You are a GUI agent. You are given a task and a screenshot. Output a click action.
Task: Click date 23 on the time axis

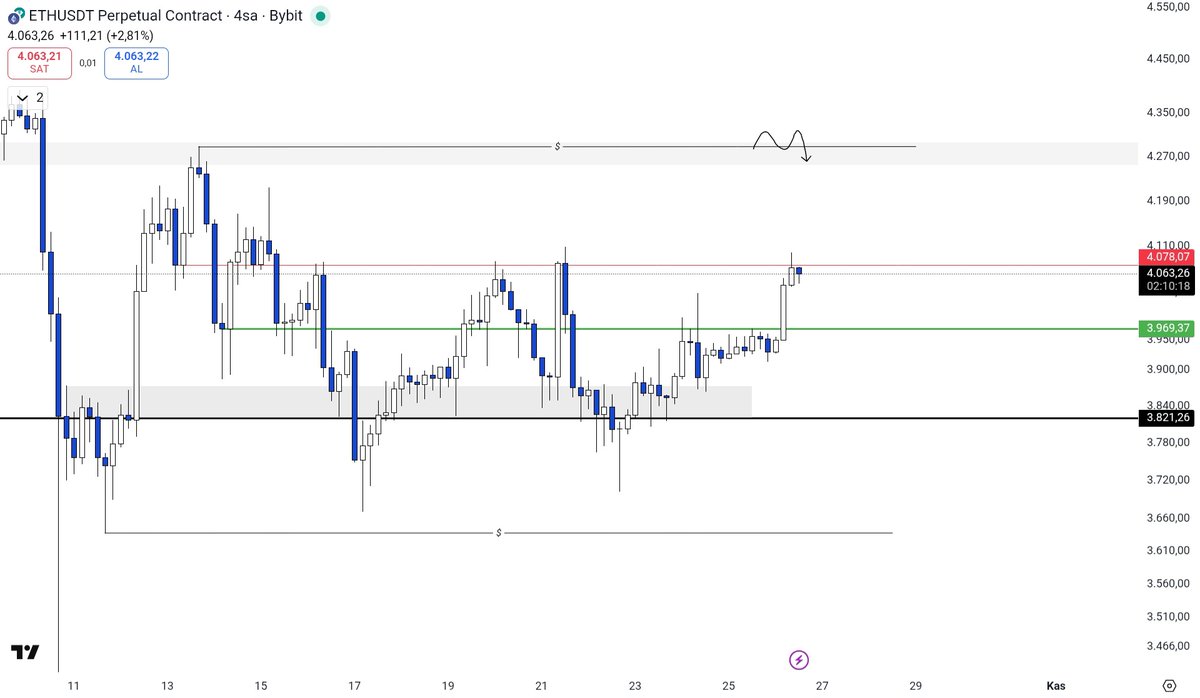pos(635,686)
